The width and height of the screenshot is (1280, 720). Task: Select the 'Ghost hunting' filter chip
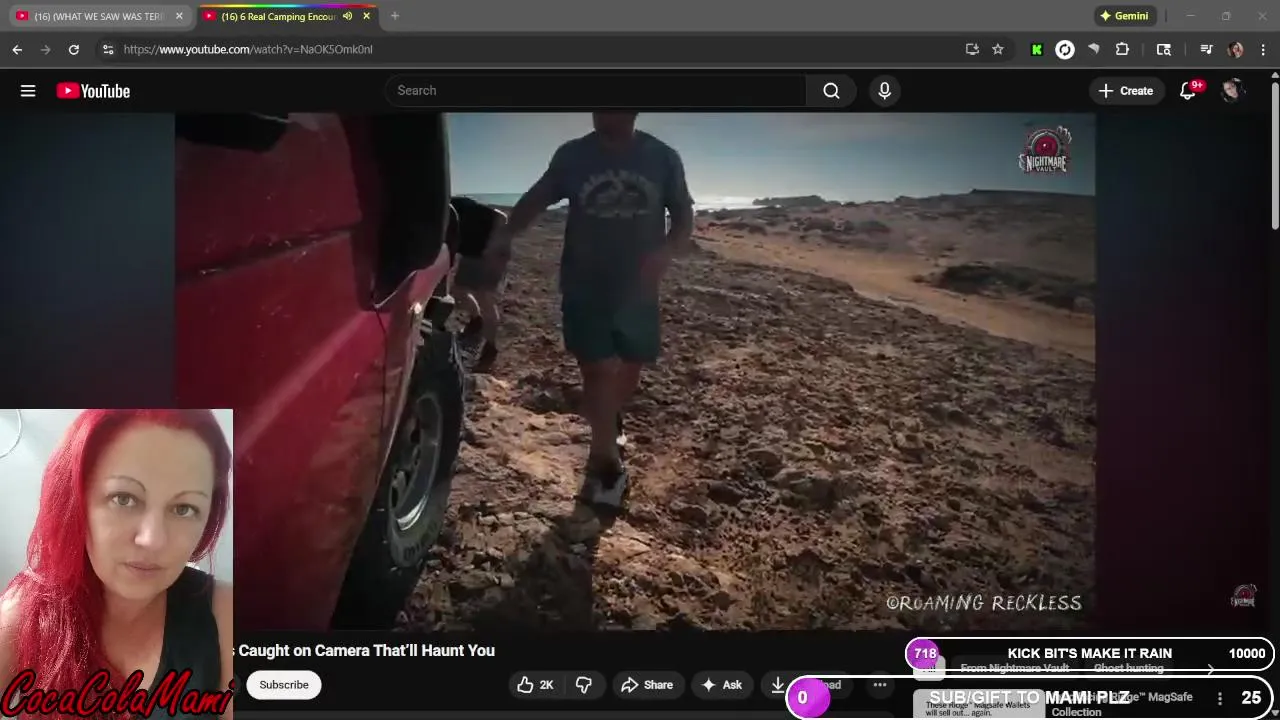[x=1128, y=668]
